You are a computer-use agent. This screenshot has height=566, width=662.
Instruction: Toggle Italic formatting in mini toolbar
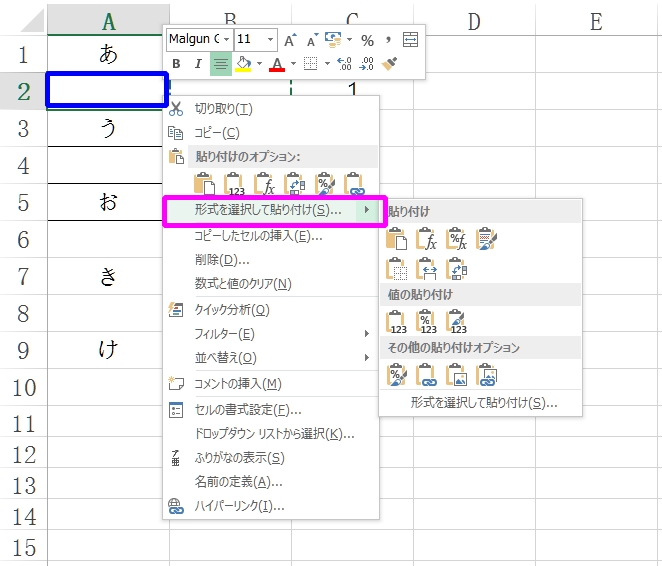tap(198, 64)
